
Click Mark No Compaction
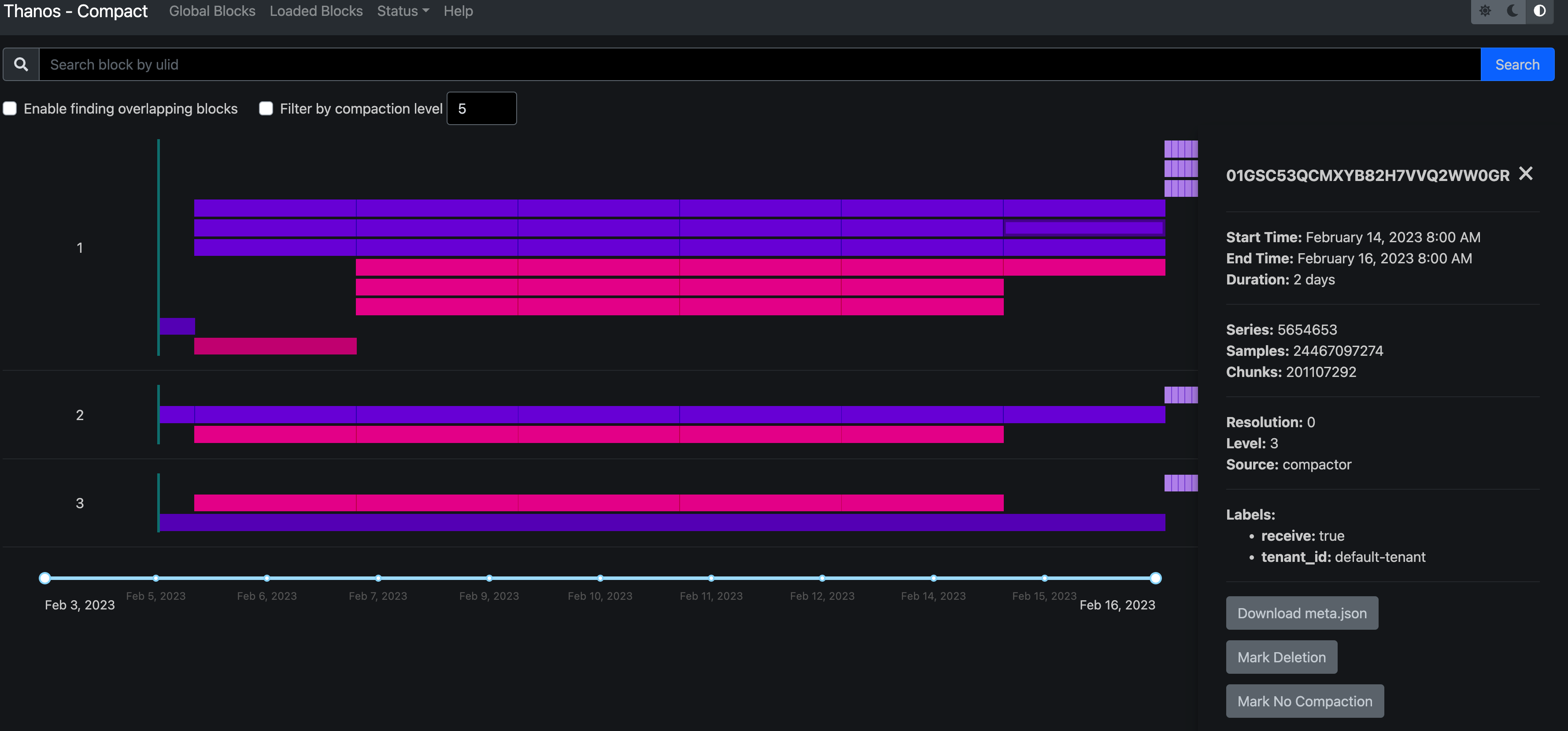(x=1305, y=701)
